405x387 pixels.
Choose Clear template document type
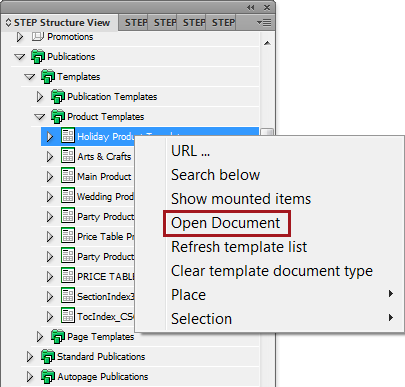(272, 271)
